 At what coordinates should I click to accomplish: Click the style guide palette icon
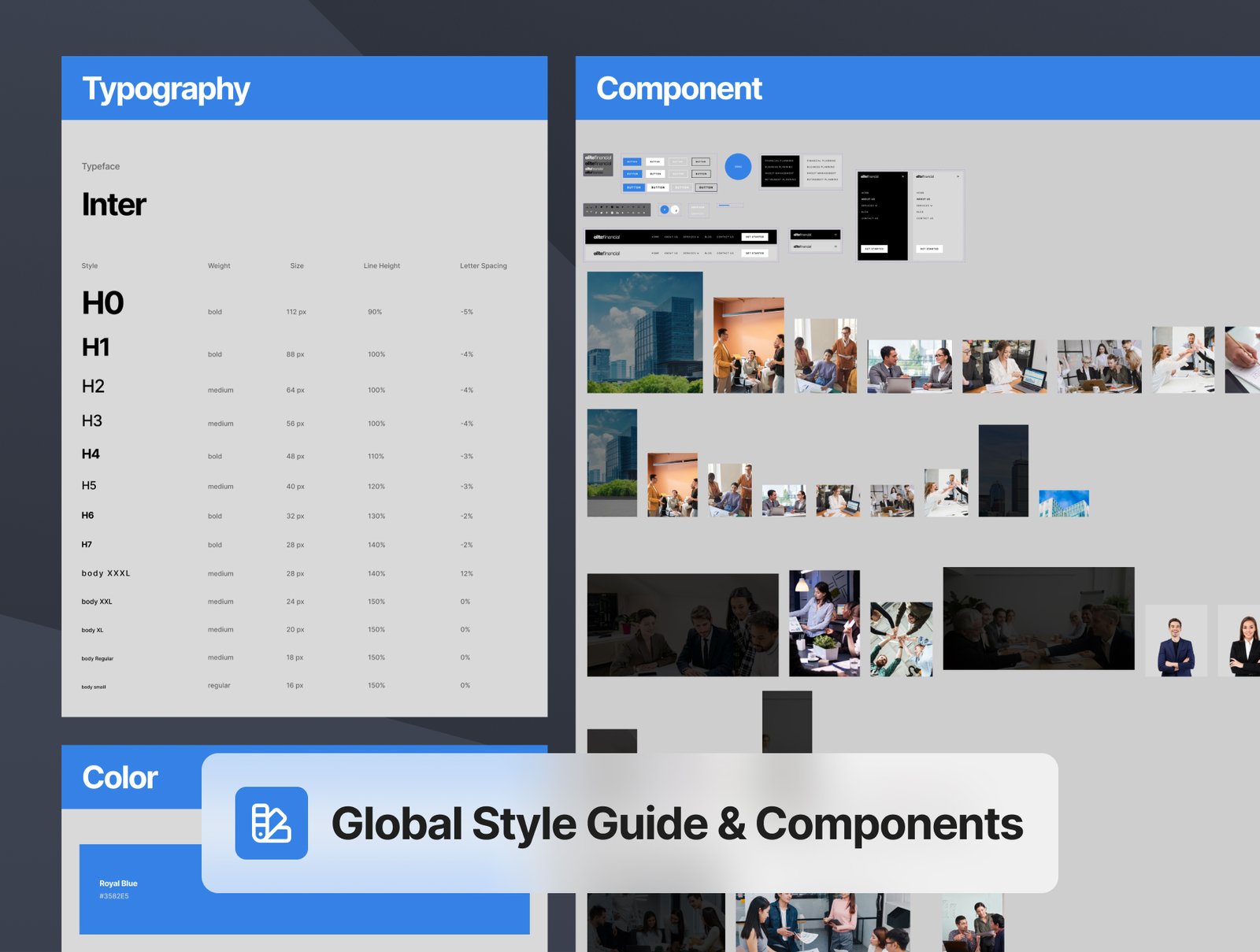271,823
